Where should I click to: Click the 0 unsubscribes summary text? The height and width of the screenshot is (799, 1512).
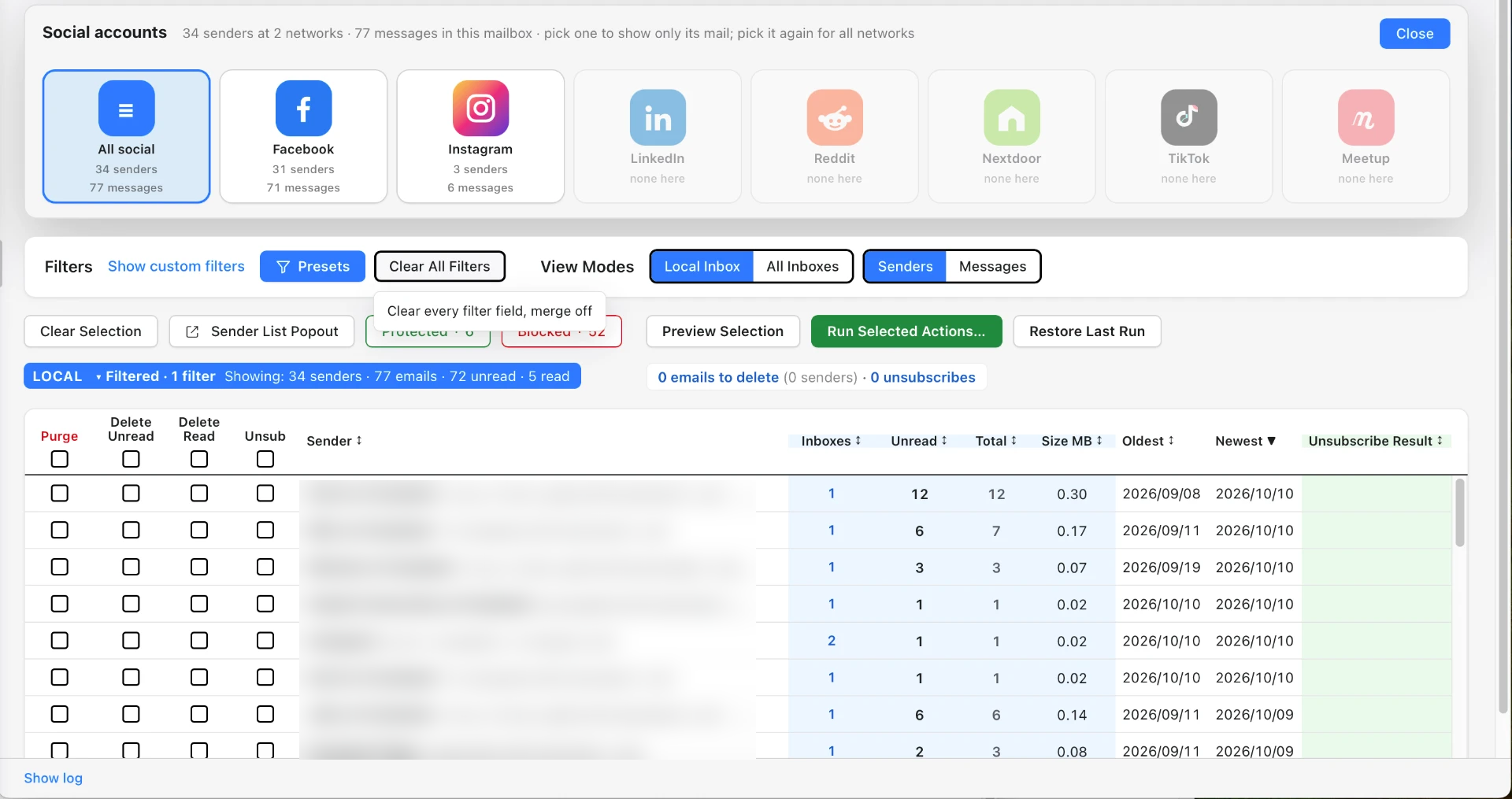coord(923,377)
